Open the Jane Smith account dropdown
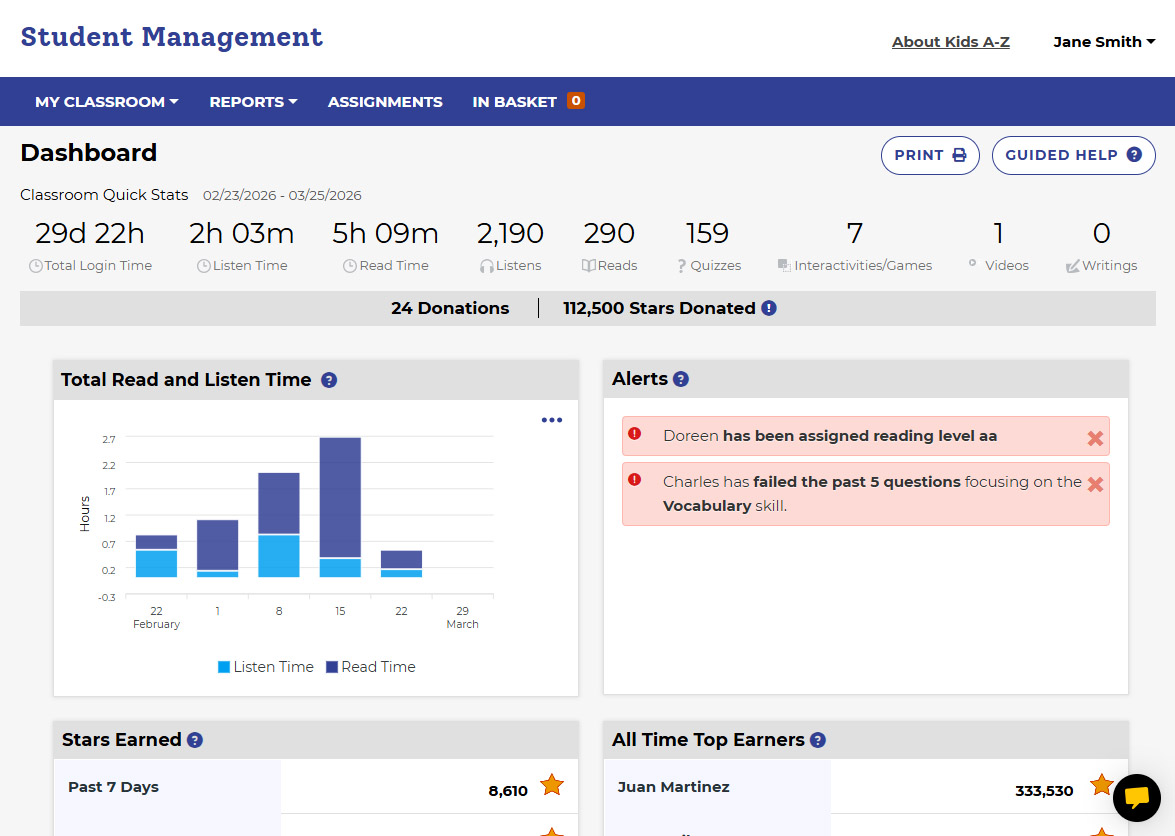The height and width of the screenshot is (836, 1175). [x=1104, y=42]
